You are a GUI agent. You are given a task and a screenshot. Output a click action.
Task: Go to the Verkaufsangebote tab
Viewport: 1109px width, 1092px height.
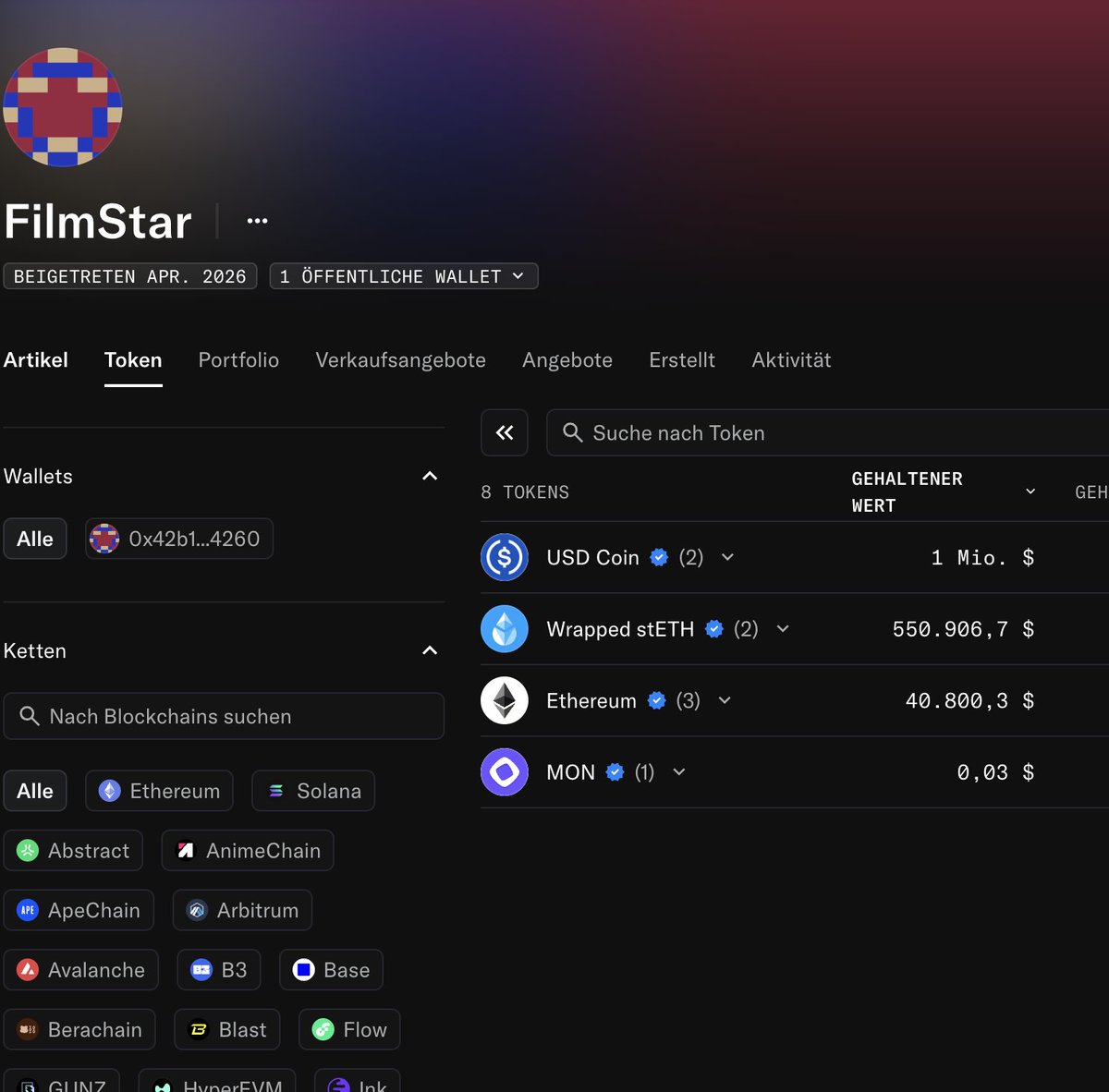[400, 360]
